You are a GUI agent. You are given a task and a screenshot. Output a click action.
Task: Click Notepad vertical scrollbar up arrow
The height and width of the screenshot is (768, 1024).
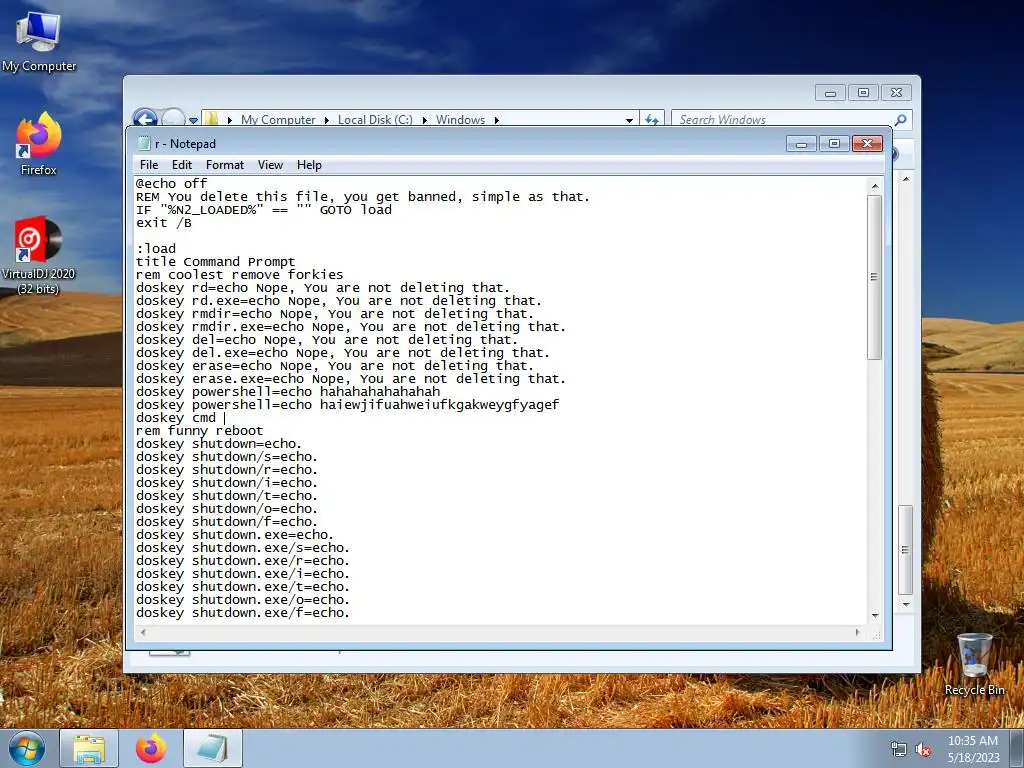874,186
